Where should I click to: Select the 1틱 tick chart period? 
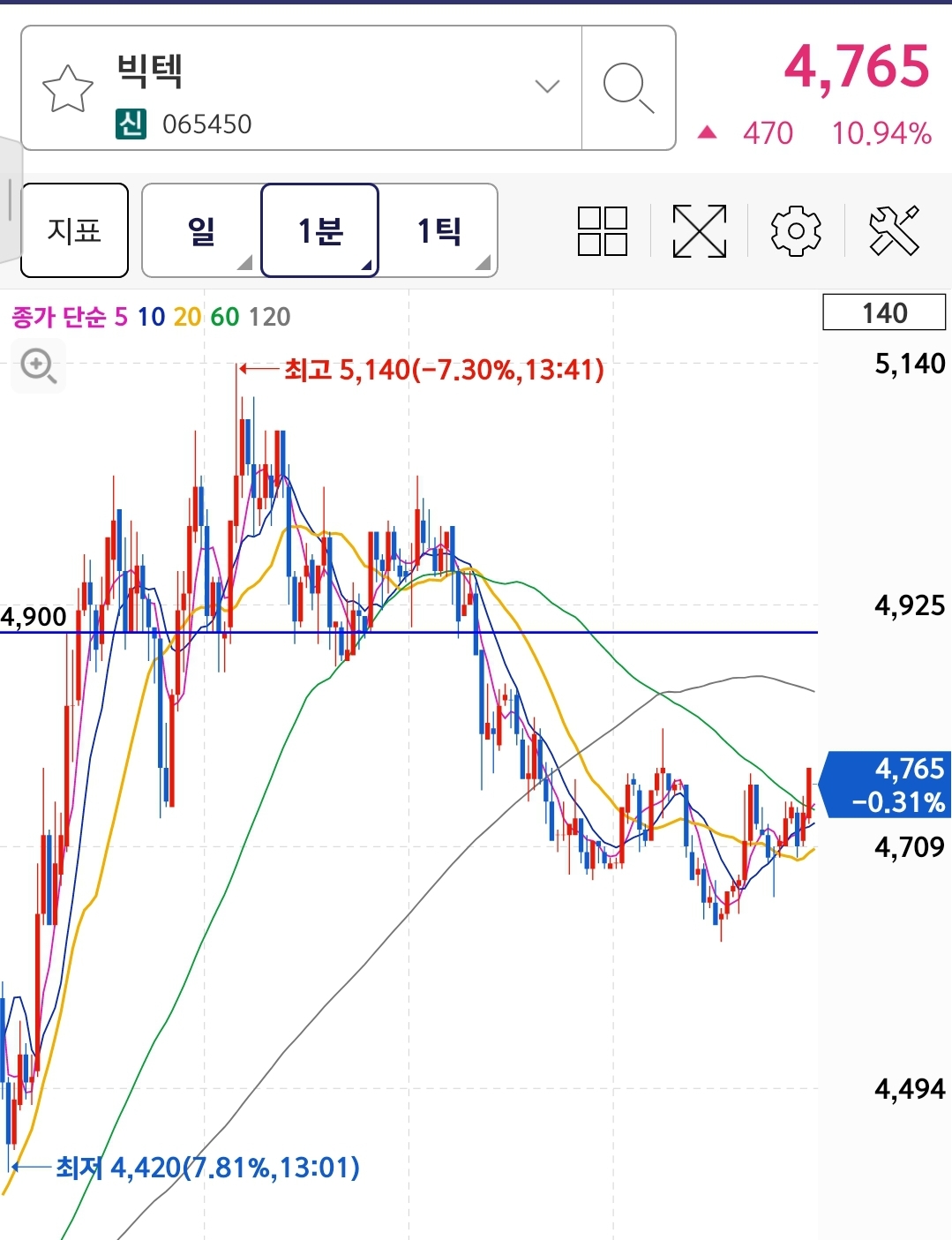coord(439,230)
